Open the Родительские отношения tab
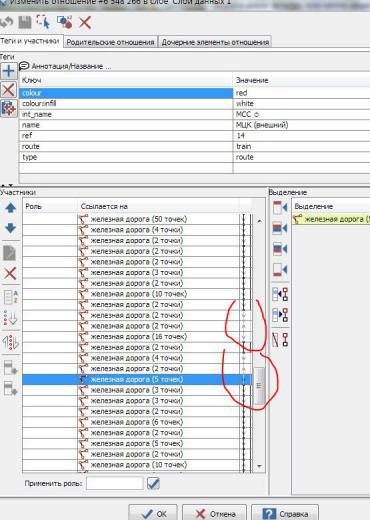Viewport: 370px width, 520px height. 110,42
